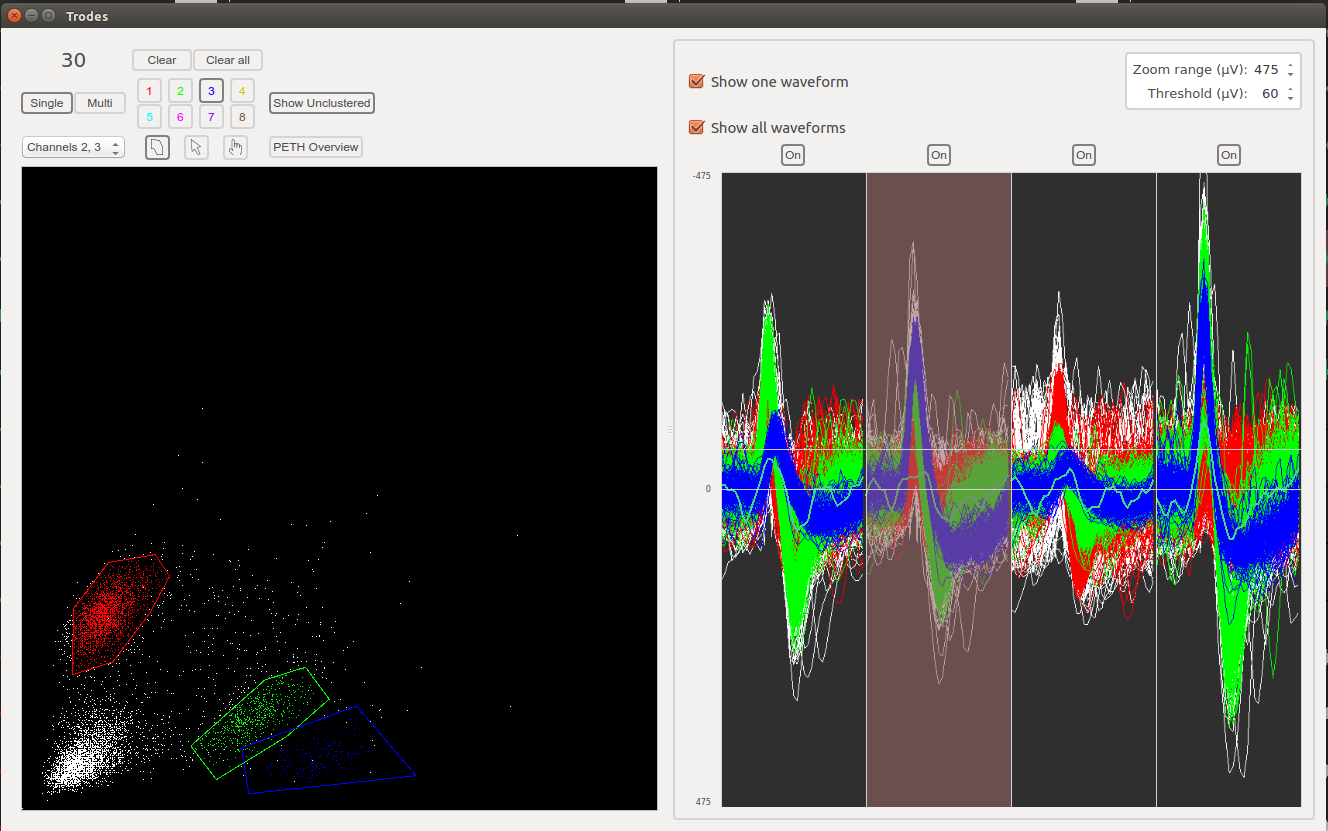Image resolution: width=1328 pixels, height=831 pixels.
Task: Toggle the On button of leftmost waveform channel
Action: click(793, 155)
